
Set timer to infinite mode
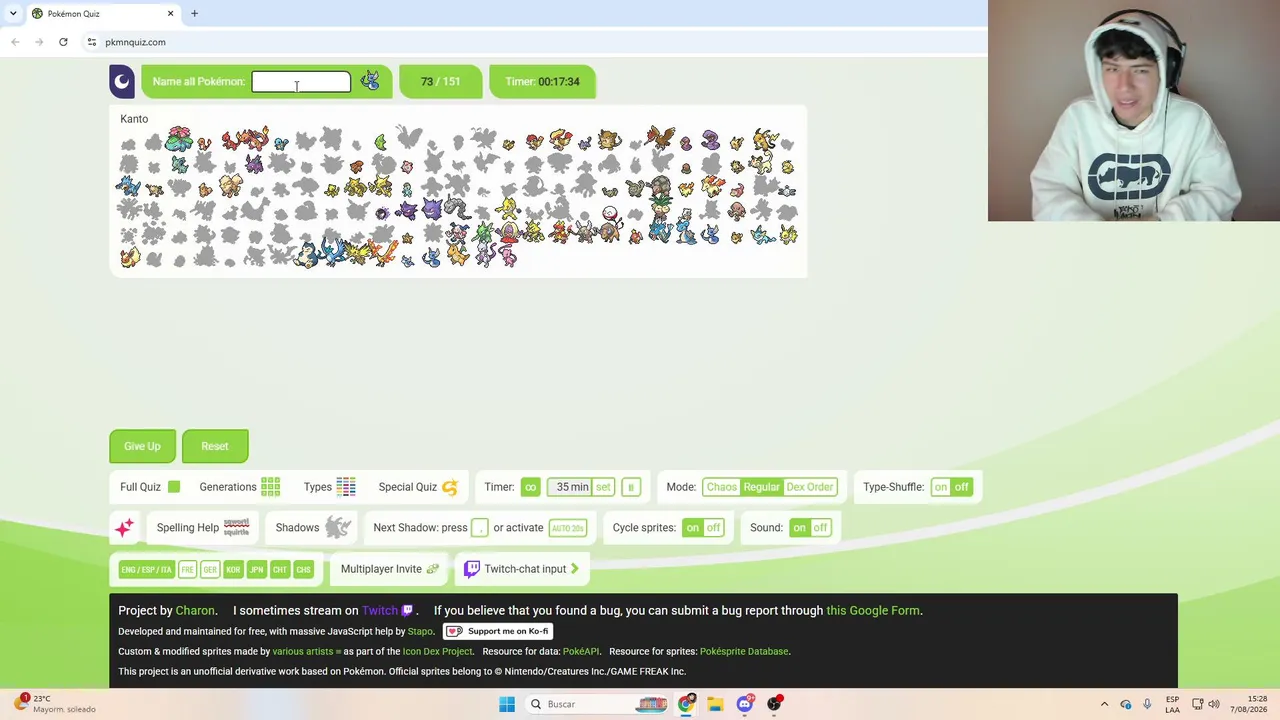click(x=530, y=487)
